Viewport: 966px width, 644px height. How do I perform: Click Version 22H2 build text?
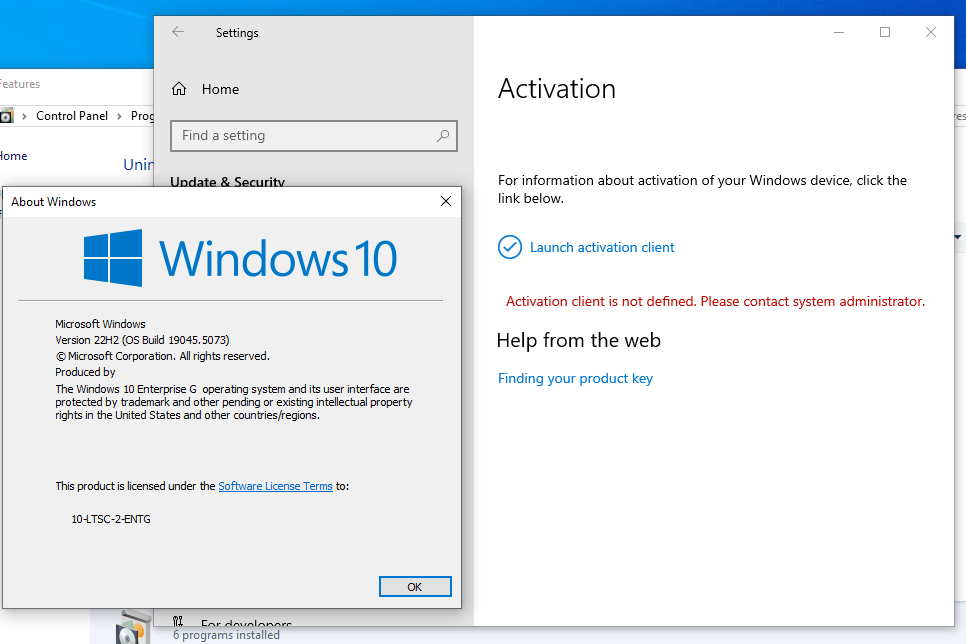pyautogui.click(x=142, y=340)
